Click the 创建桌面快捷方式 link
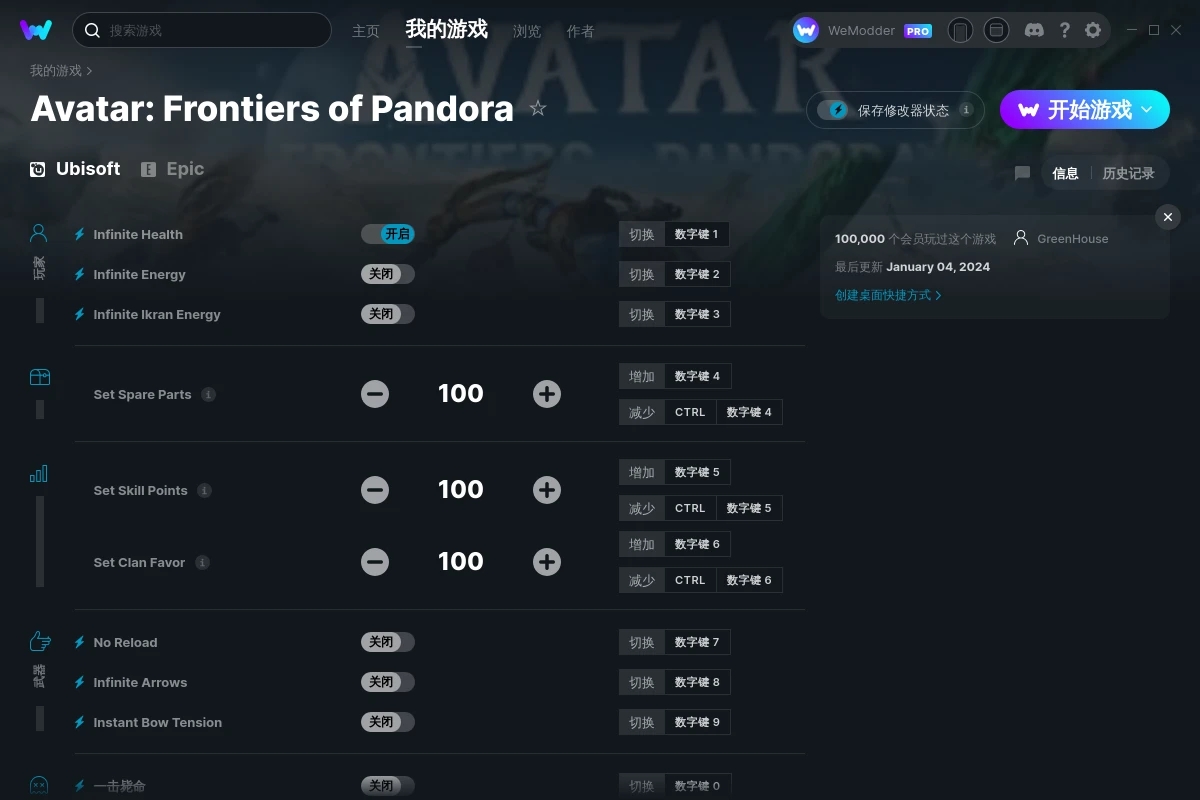The image size is (1200, 800). point(887,295)
